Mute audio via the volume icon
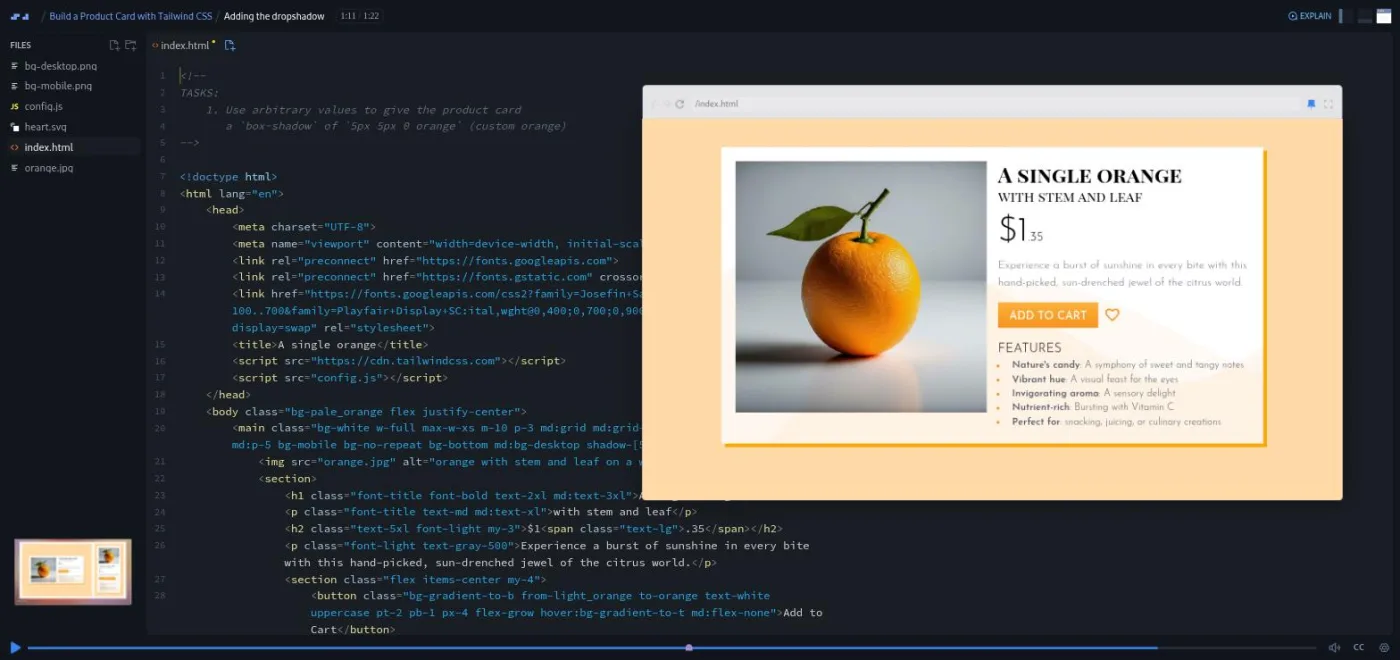This screenshot has height=660, width=1400. click(1334, 648)
